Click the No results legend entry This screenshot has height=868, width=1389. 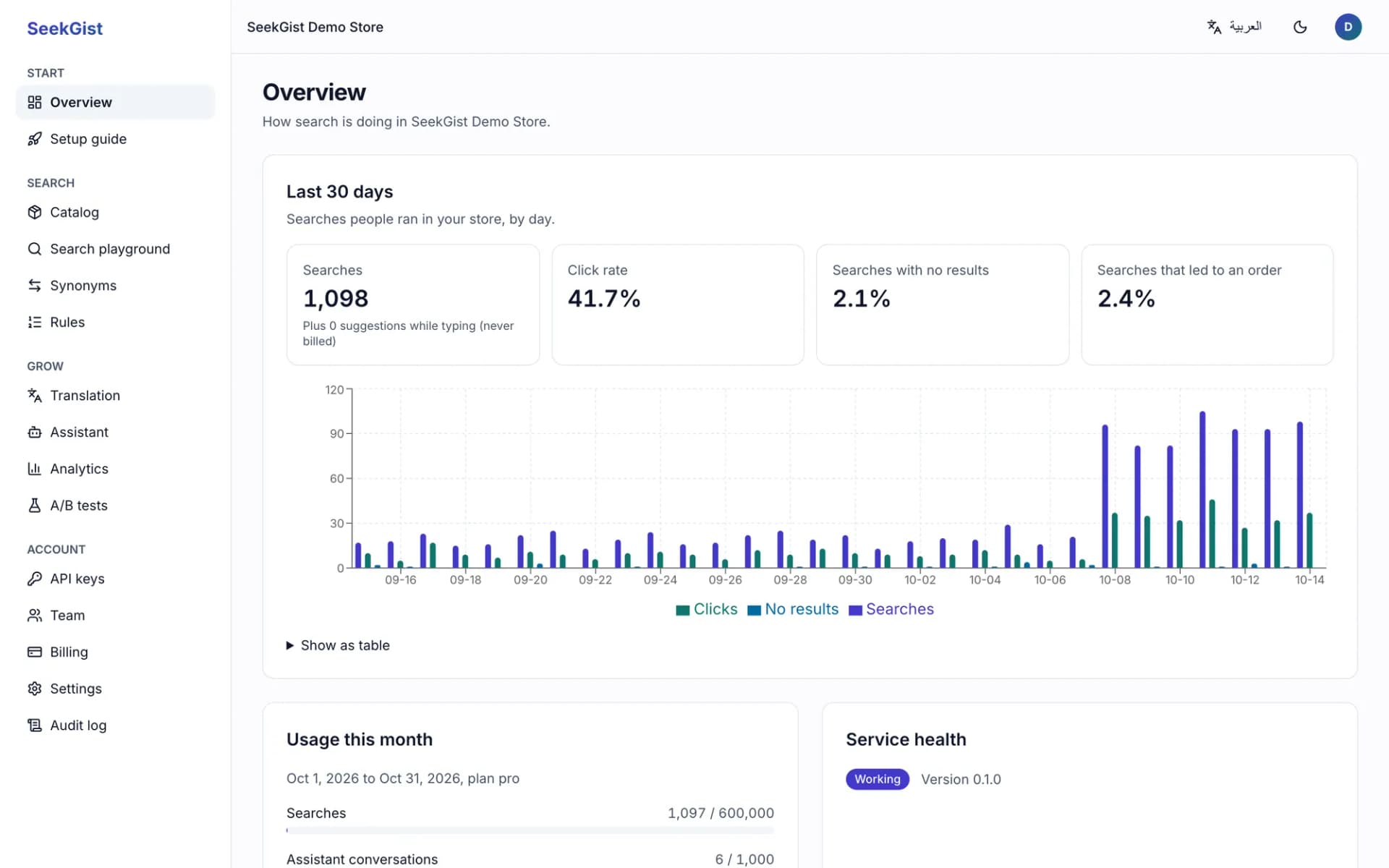pyautogui.click(x=793, y=609)
